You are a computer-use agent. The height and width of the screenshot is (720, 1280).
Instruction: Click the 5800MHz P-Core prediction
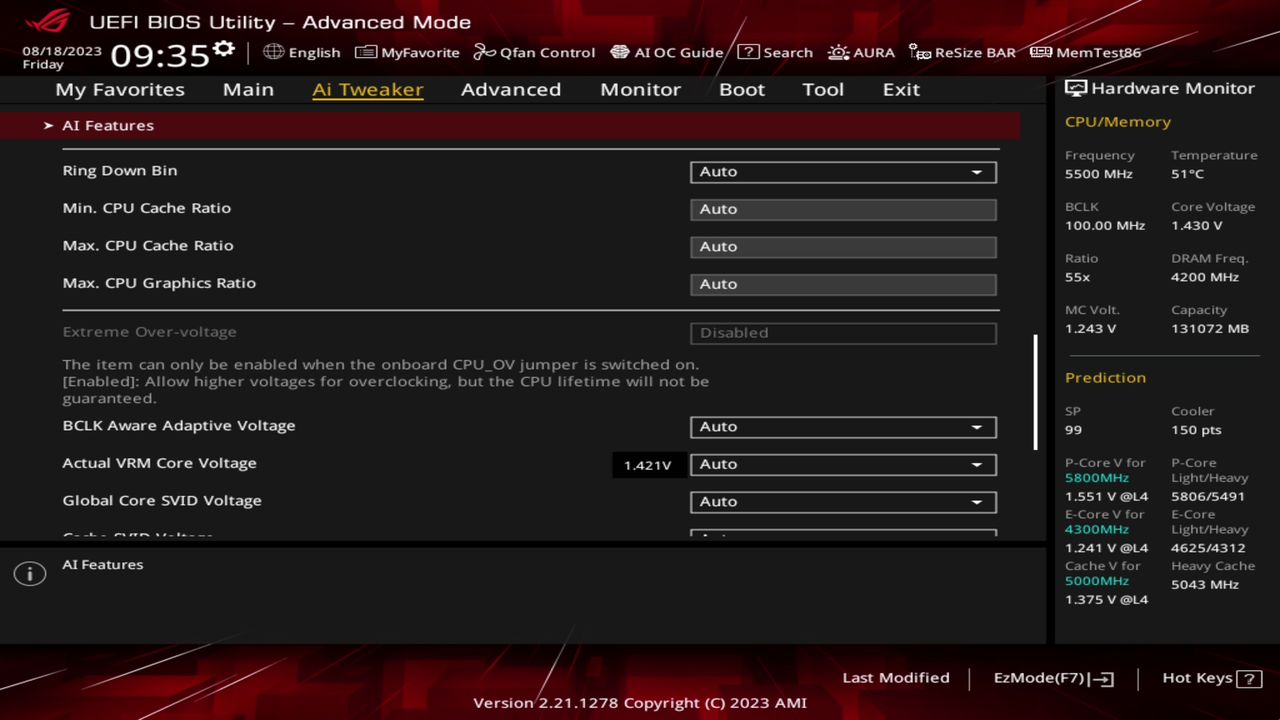tap(1097, 478)
